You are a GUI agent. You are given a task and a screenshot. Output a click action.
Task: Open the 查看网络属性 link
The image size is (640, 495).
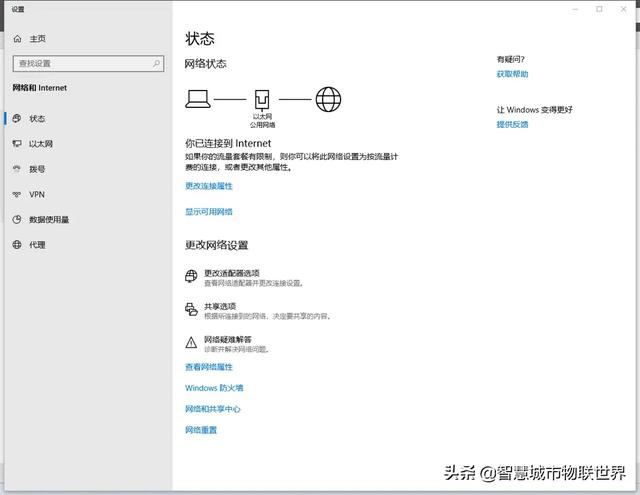(x=208, y=367)
